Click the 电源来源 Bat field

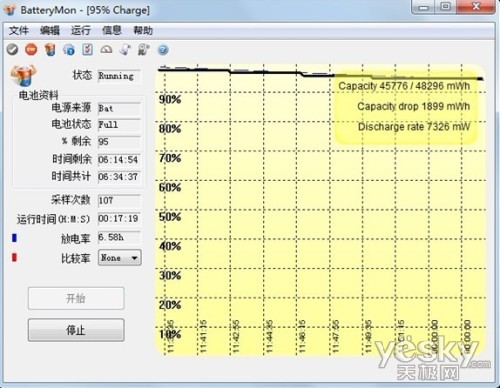(x=119, y=109)
